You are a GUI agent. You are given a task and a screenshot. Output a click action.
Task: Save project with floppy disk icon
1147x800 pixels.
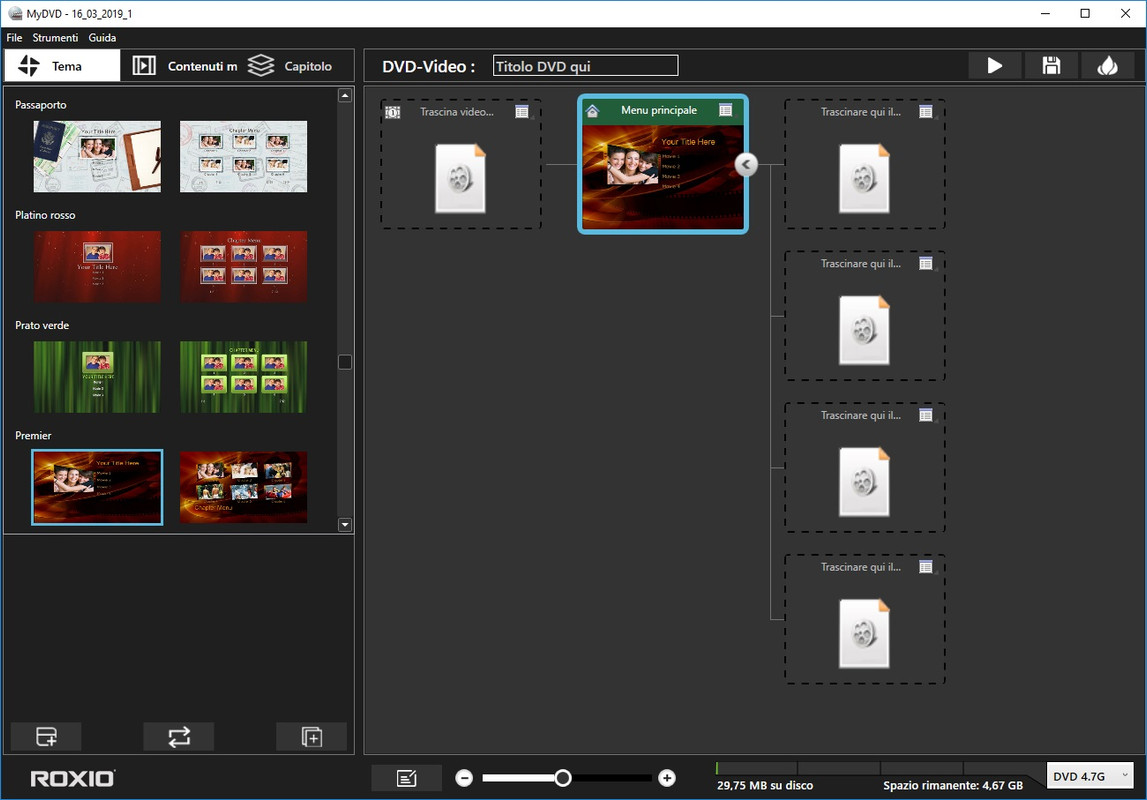(x=1051, y=66)
